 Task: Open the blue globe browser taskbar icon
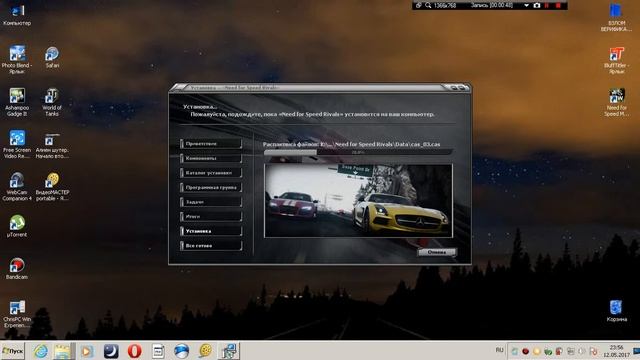pos(182,351)
